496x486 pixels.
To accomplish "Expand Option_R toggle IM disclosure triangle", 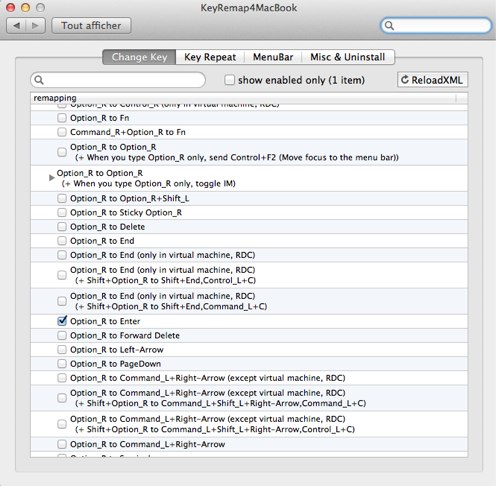I will pyautogui.click(x=51, y=178).
